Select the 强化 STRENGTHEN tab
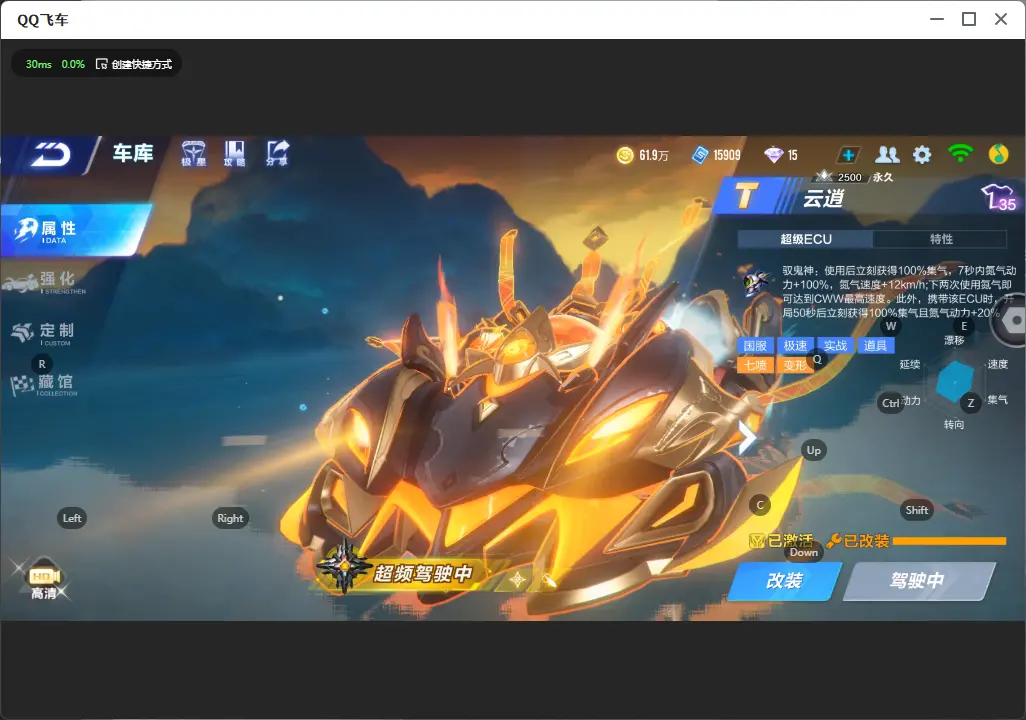 tap(46, 282)
